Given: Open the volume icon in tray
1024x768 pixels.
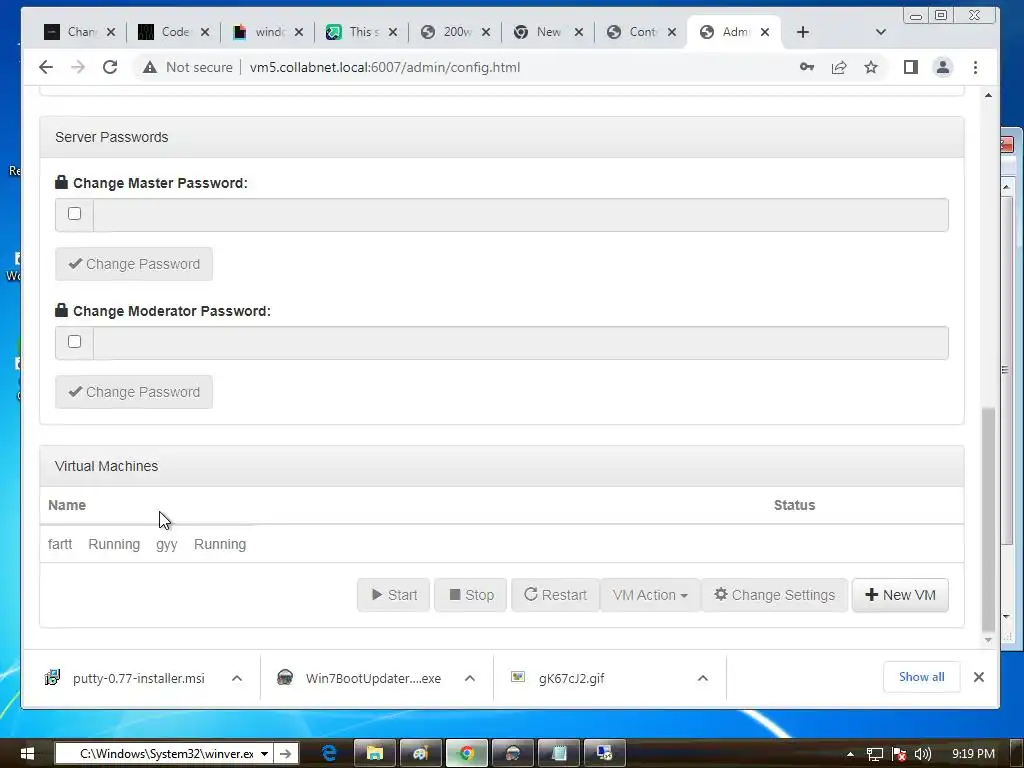Looking at the screenshot, I should [x=923, y=754].
